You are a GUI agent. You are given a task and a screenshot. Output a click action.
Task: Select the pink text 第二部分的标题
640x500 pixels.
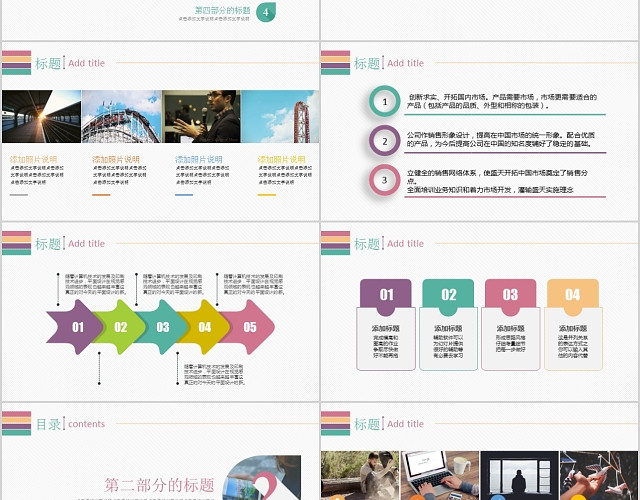159,485
